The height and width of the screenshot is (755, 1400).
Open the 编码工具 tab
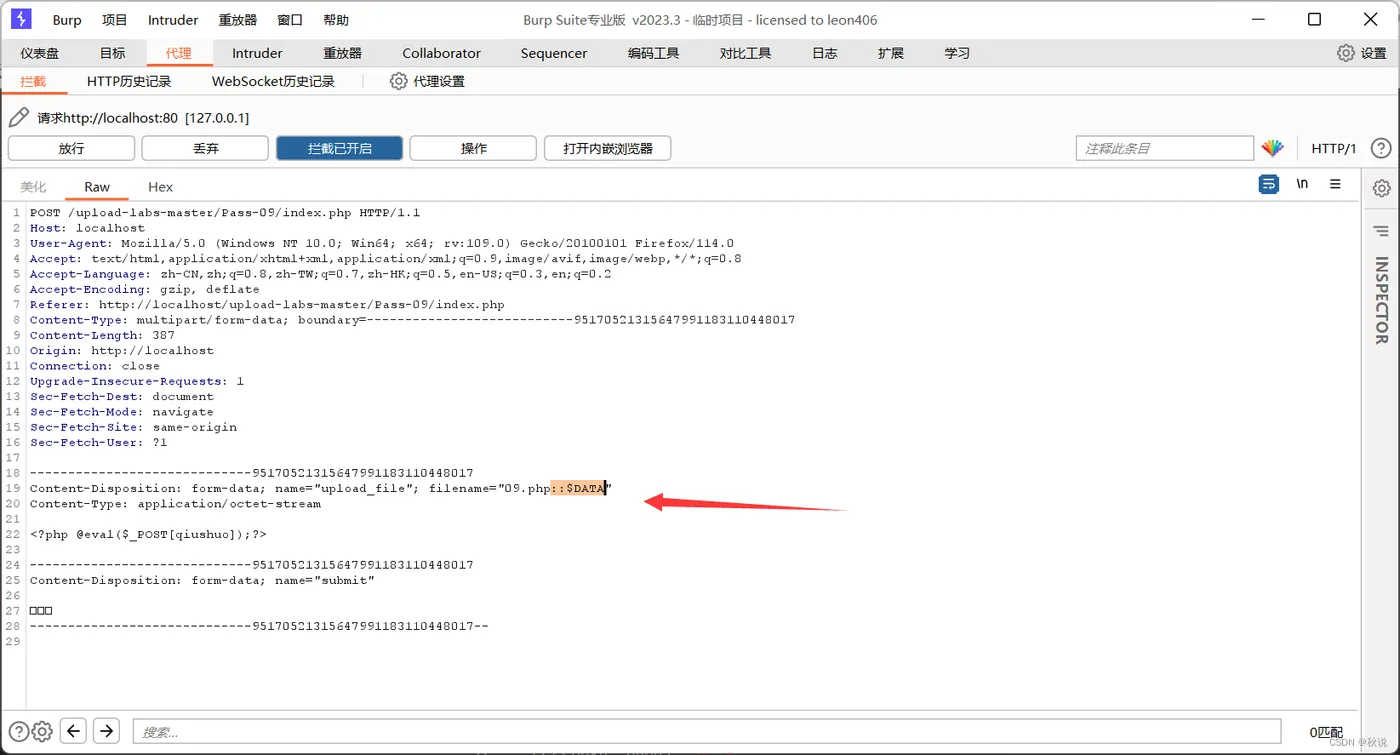(654, 53)
